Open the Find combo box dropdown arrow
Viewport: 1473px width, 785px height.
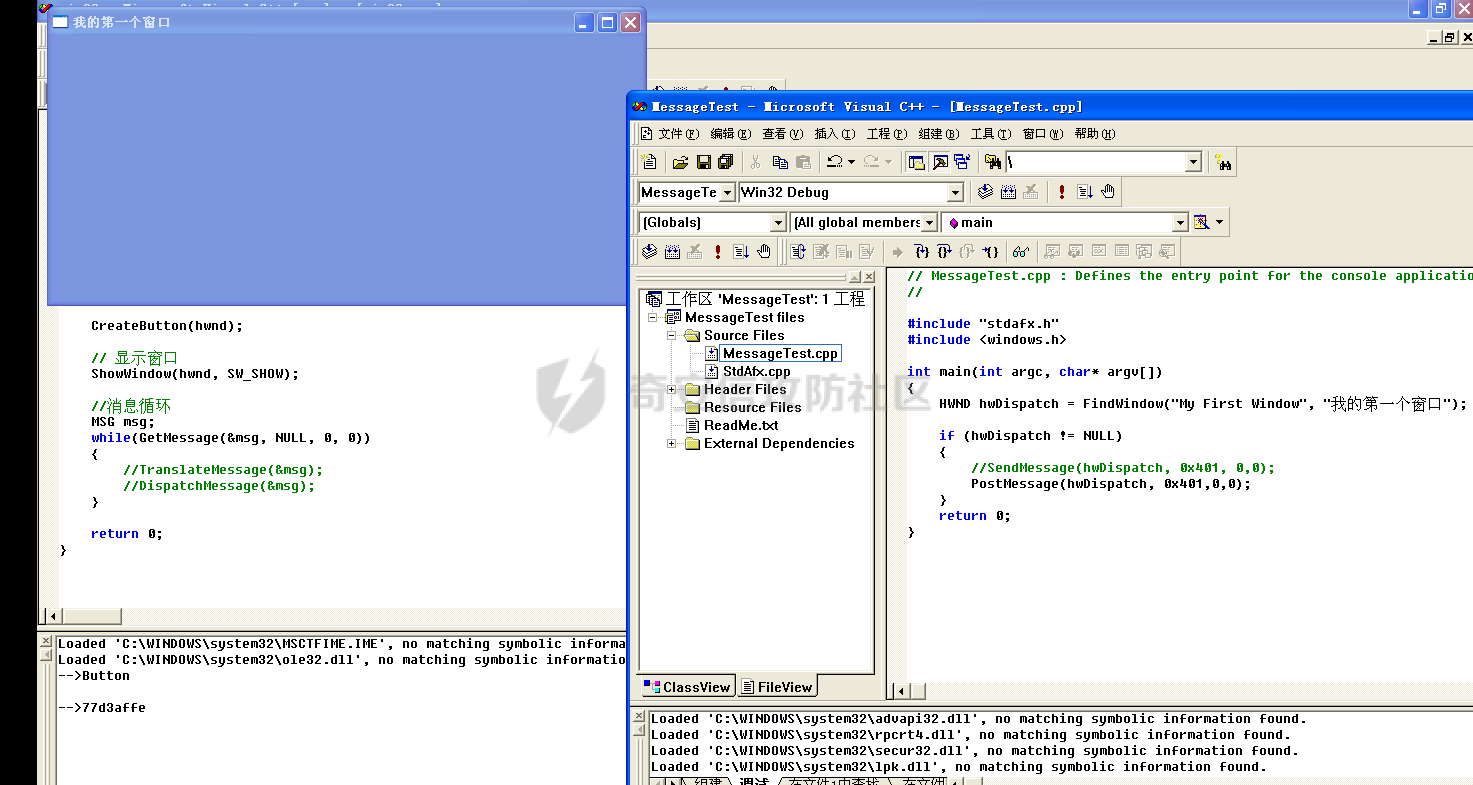click(x=1193, y=162)
